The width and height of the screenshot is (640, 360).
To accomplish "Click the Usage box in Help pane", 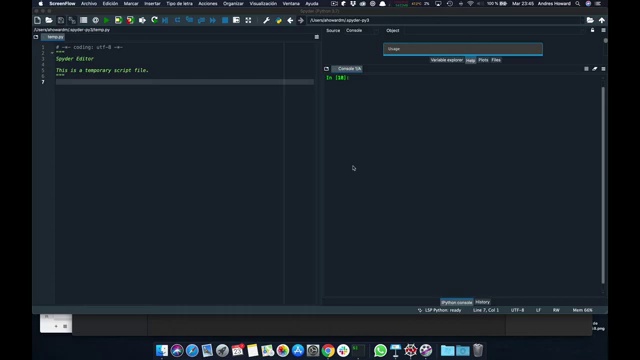I will click(x=463, y=49).
